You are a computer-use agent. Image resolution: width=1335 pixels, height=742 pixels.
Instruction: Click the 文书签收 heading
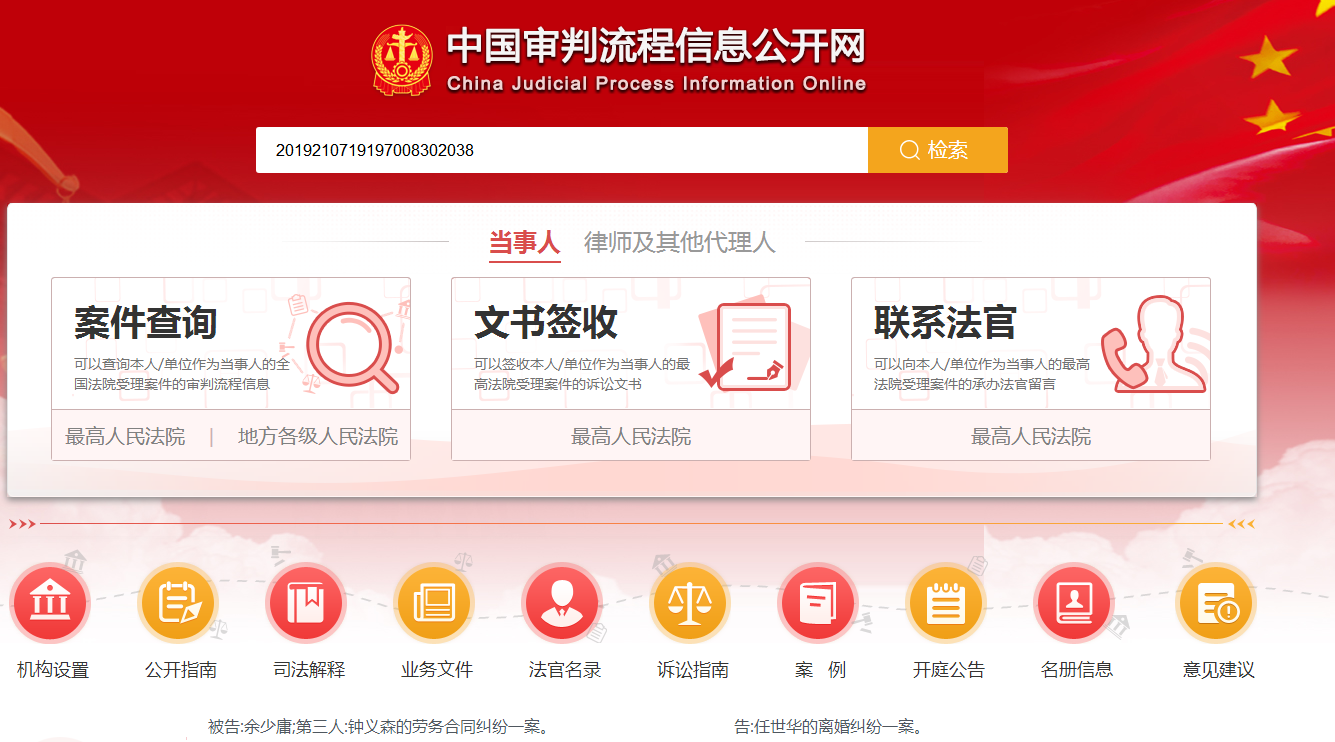[x=546, y=323]
